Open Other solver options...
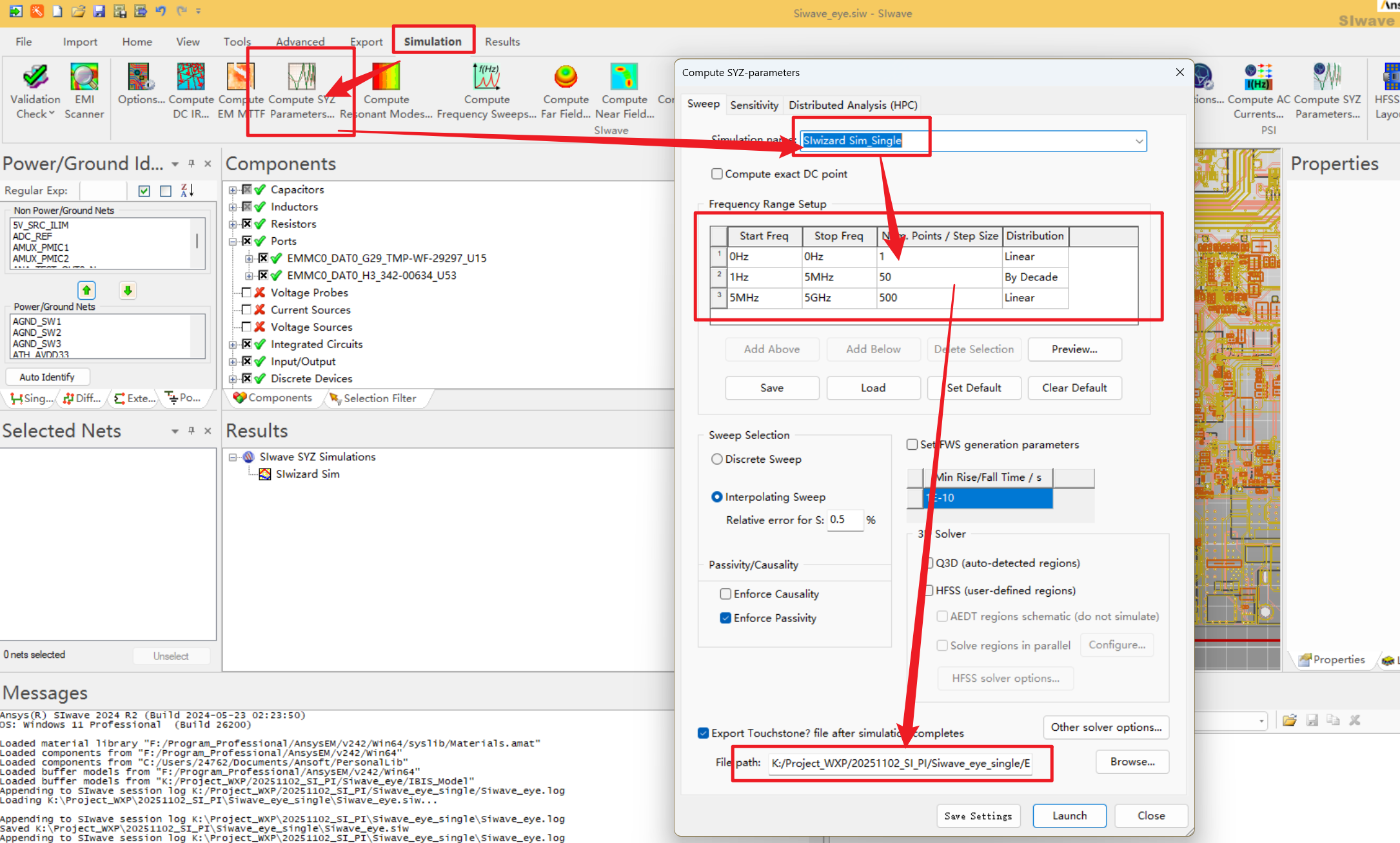The width and height of the screenshot is (1400, 843). pyautogui.click(x=1106, y=727)
